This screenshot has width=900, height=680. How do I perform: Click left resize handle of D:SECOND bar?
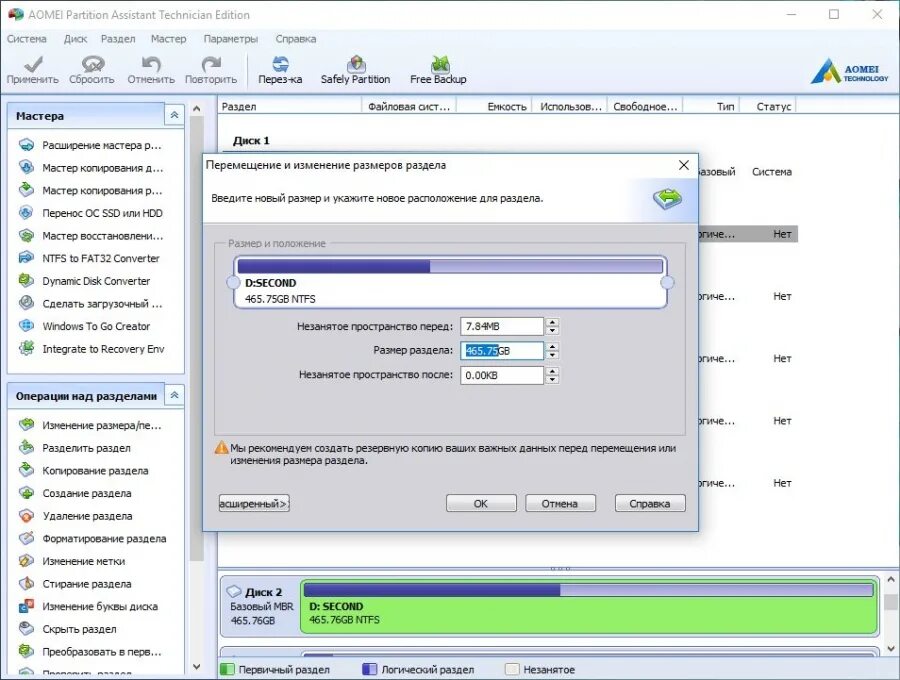[232, 282]
